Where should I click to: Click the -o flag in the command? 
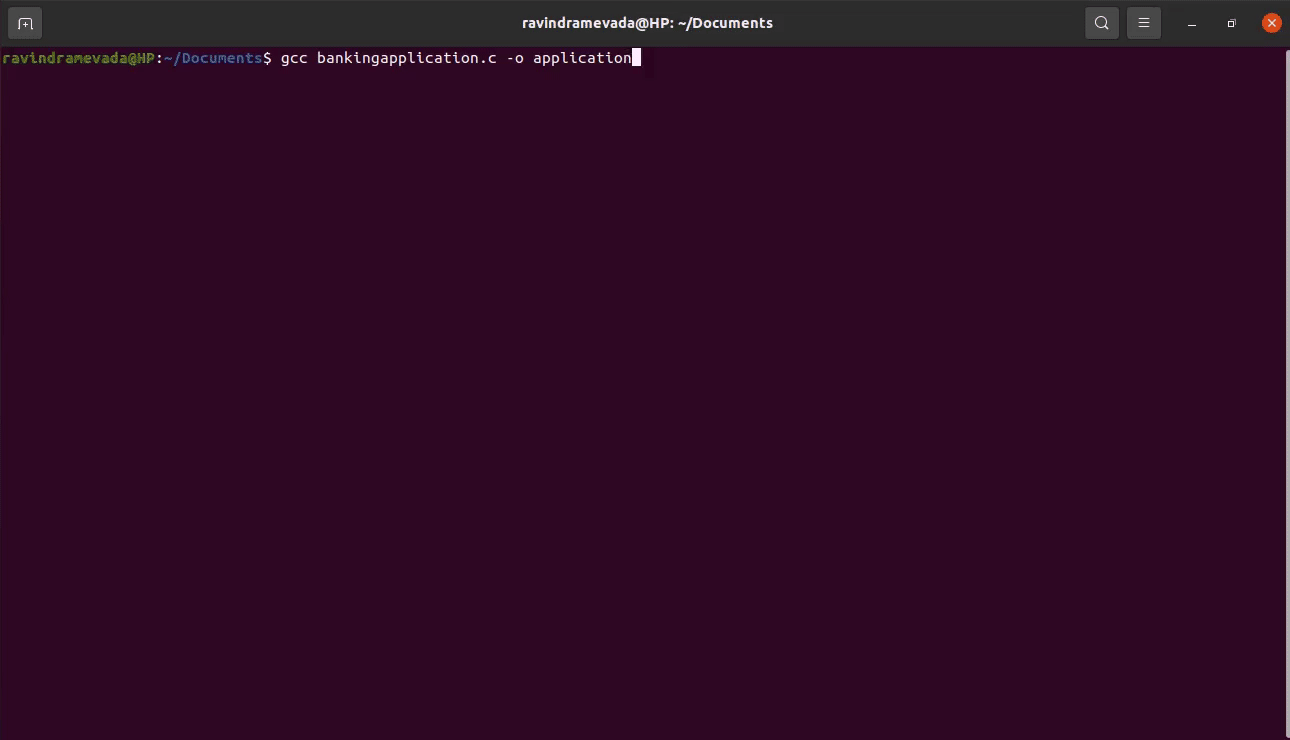[x=515, y=58]
